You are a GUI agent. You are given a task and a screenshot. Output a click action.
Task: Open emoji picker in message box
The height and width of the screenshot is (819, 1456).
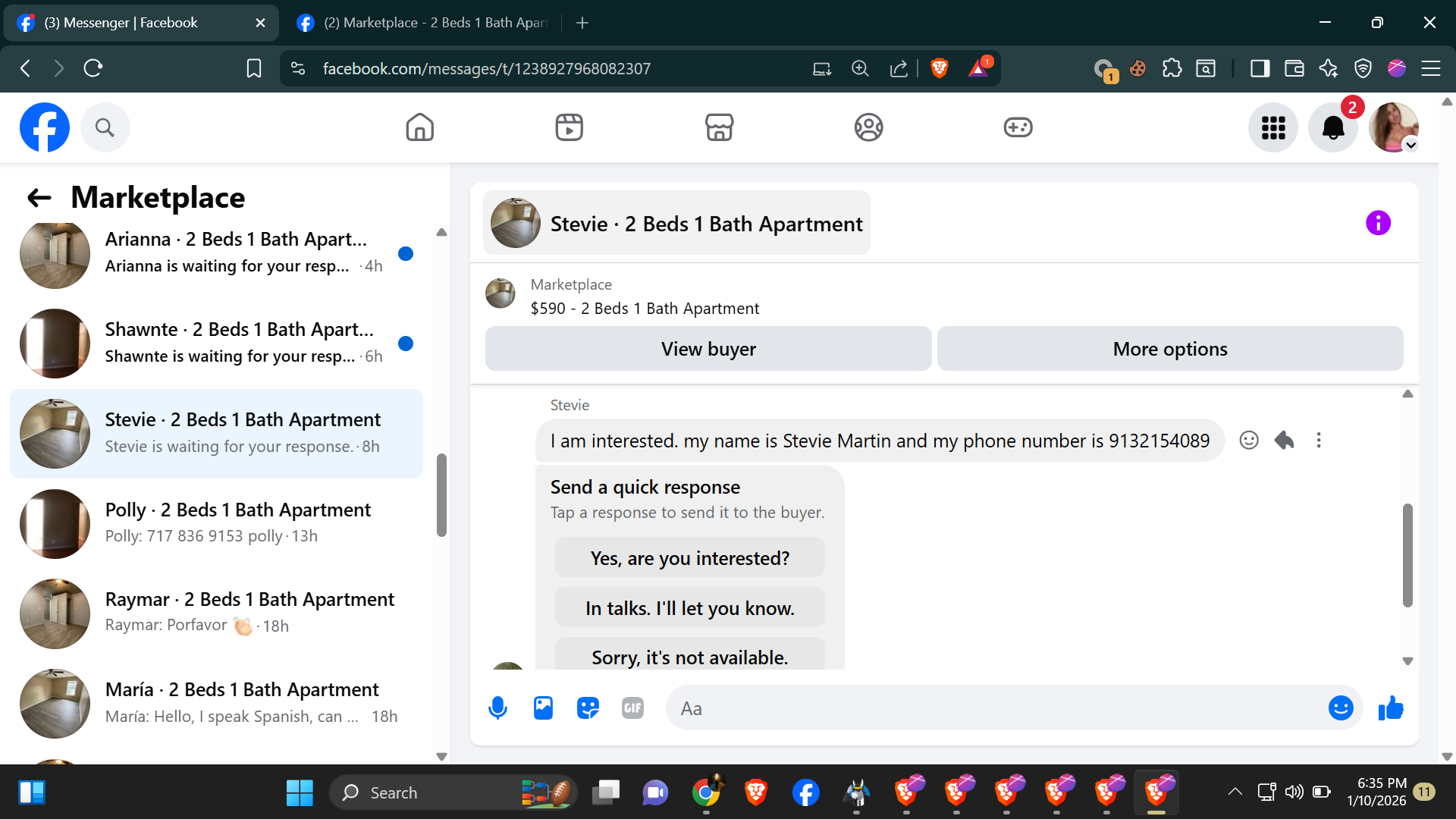pos(1341,708)
